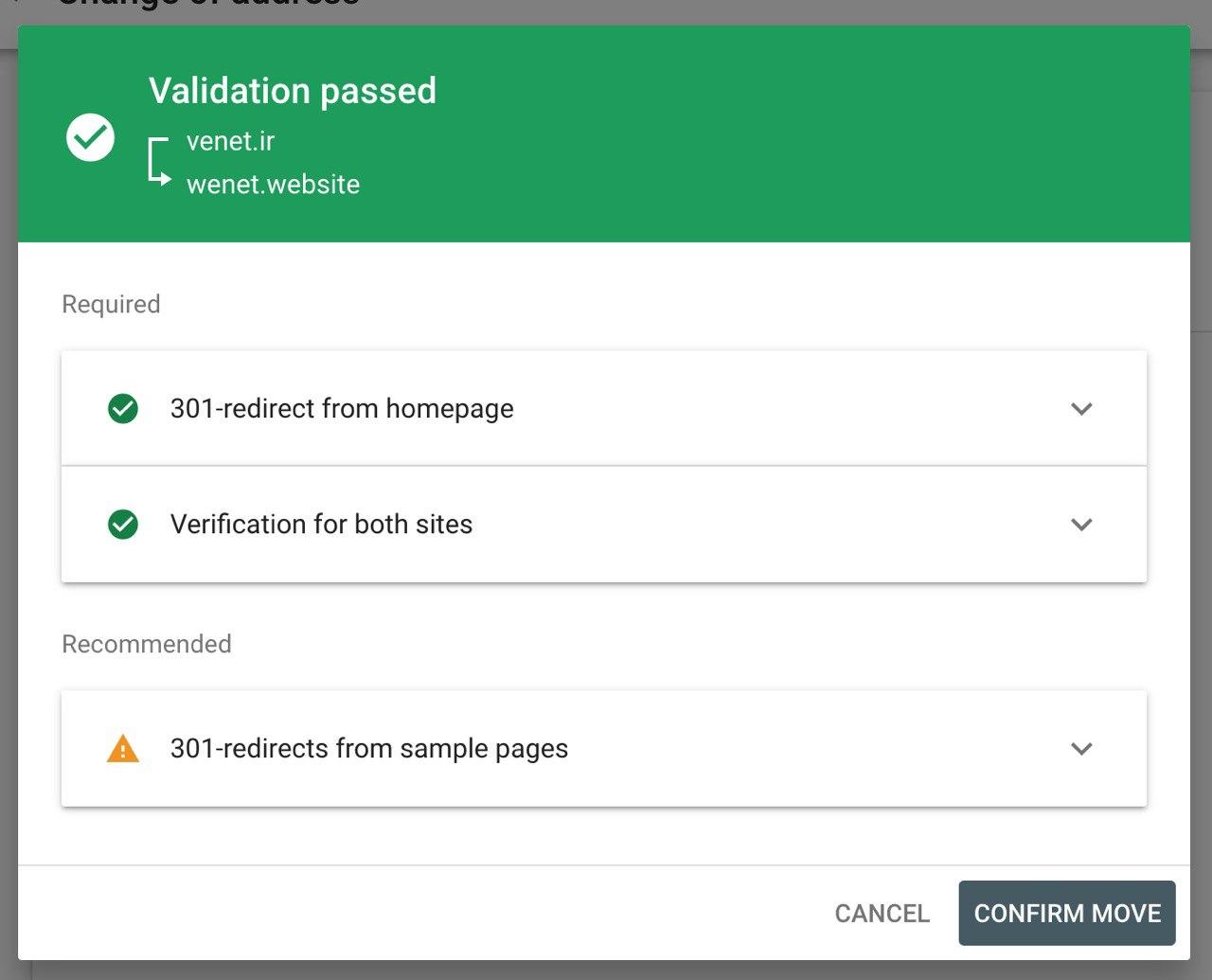Click the dimmed Change of address title behind dialog

(208, 4)
